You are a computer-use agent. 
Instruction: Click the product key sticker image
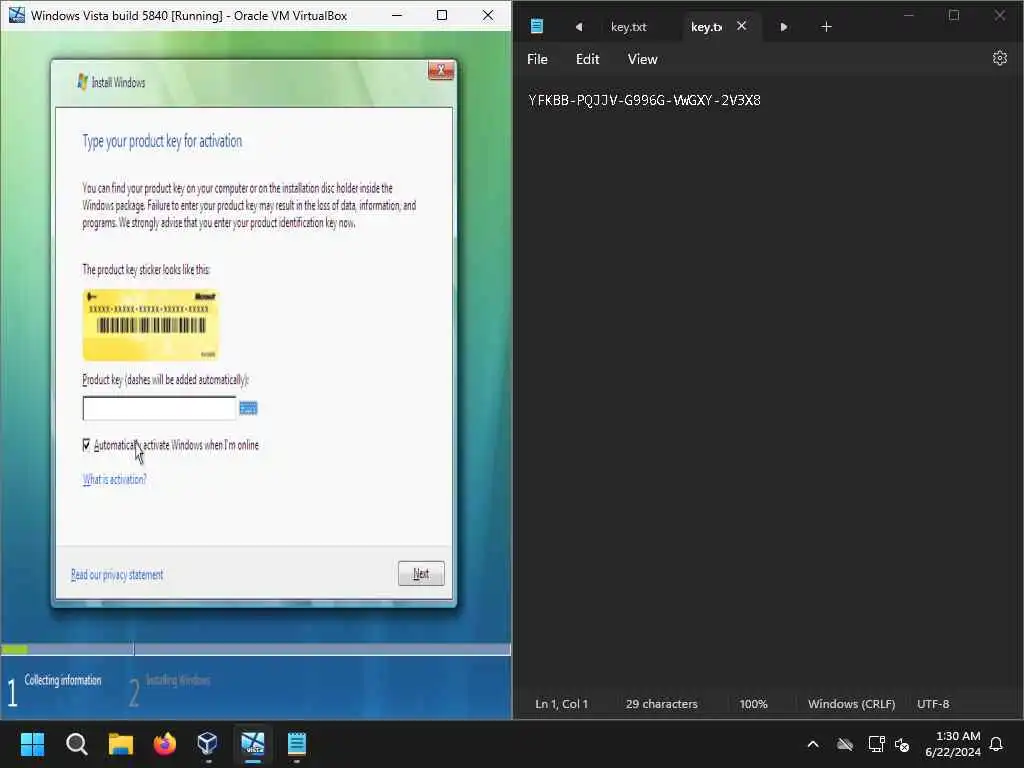pos(151,325)
